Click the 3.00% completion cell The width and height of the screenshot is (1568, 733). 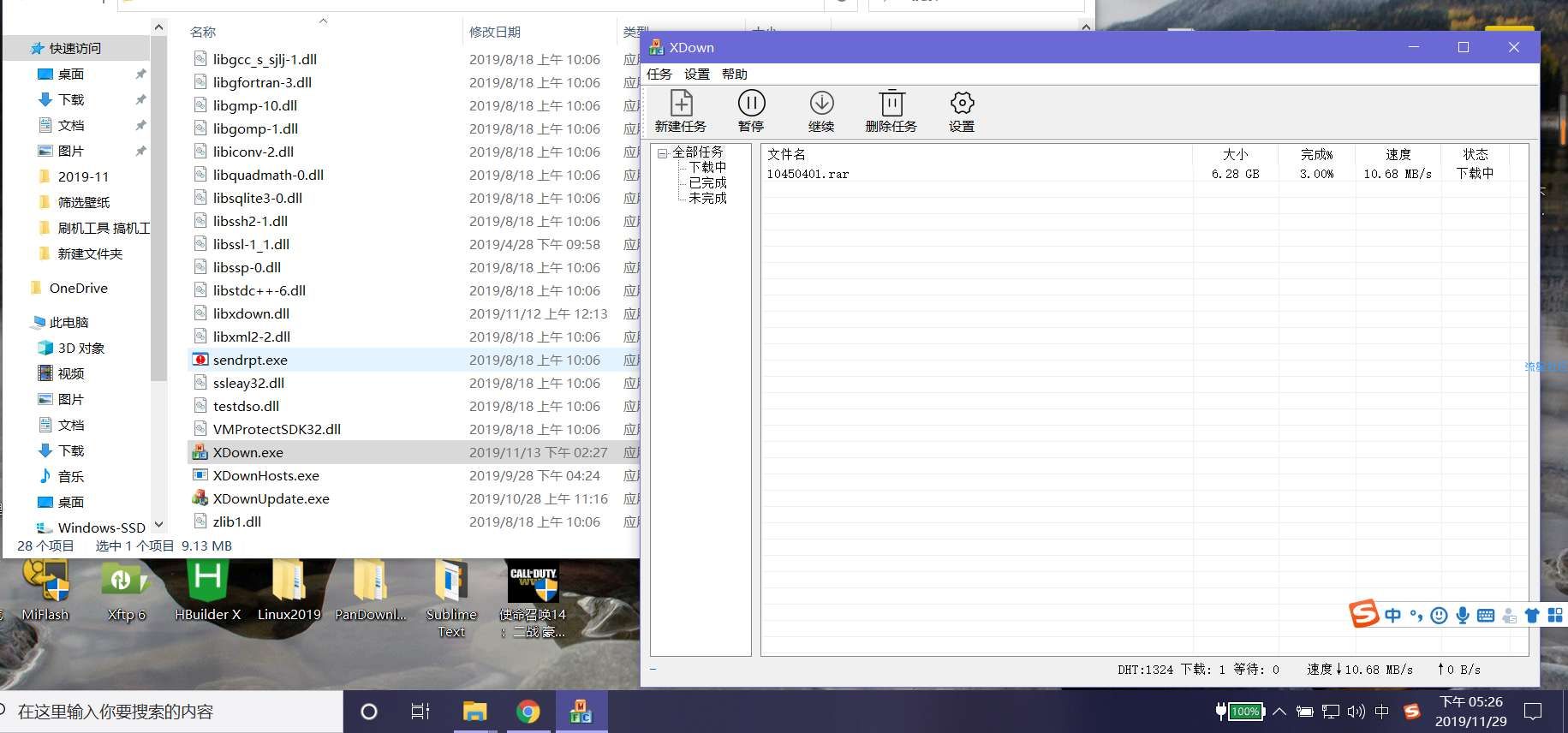(1316, 174)
